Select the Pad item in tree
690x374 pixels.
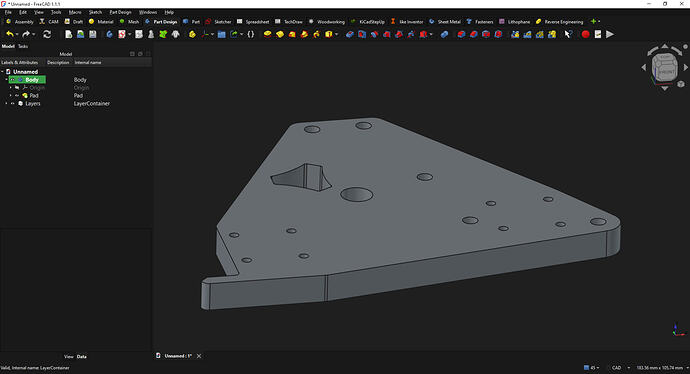click(x=34, y=95)
